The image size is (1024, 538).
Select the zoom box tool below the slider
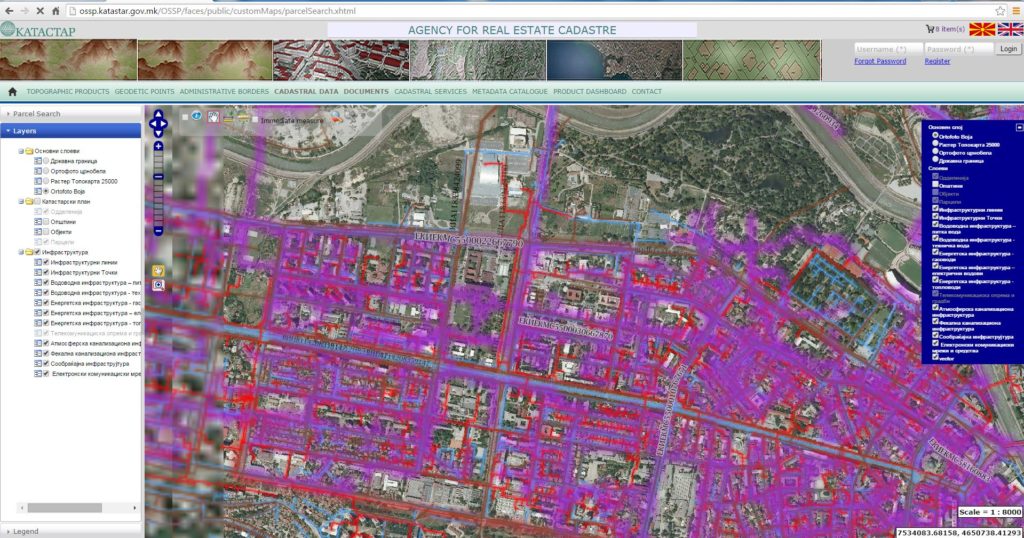158,285
